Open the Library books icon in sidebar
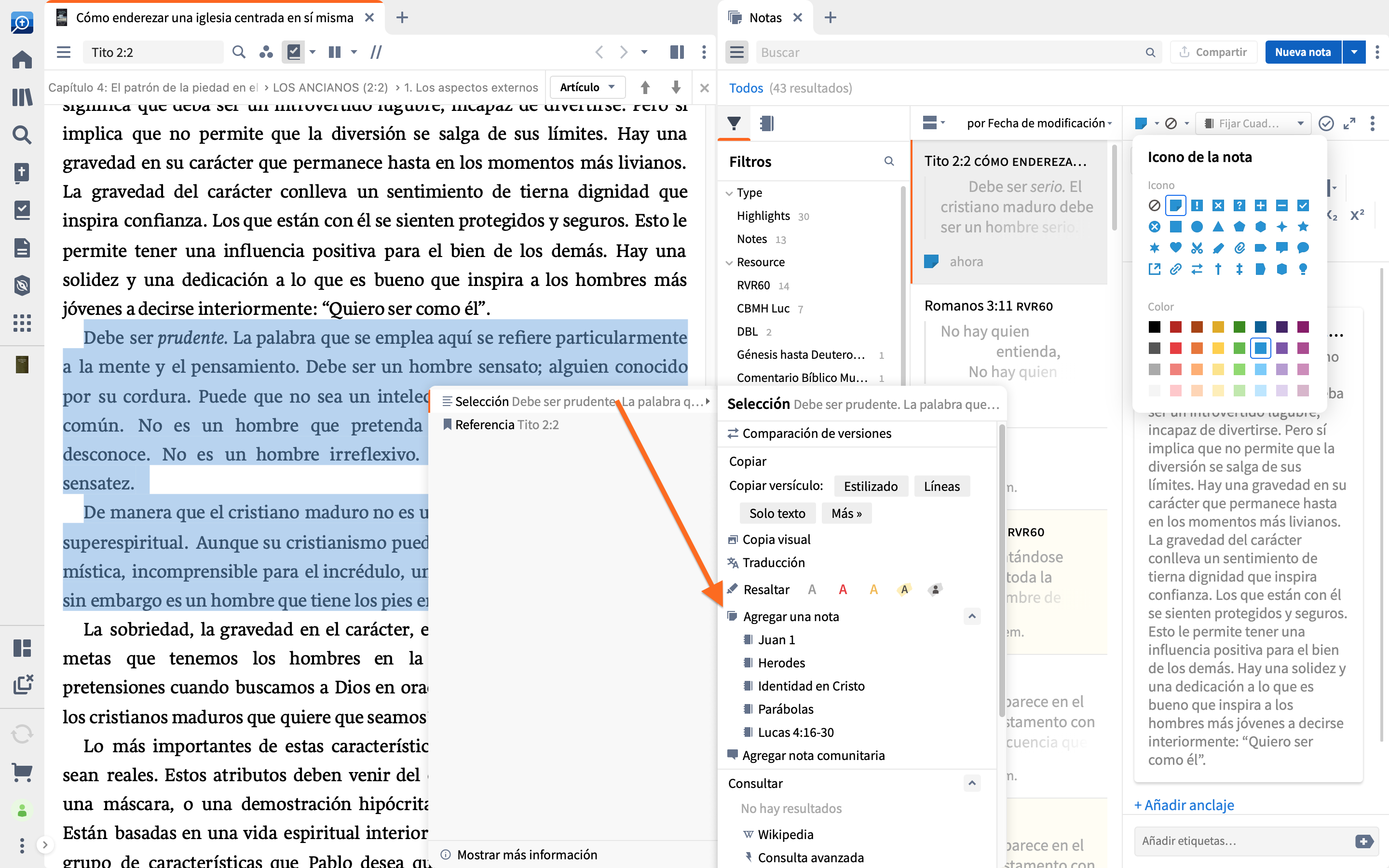This screenshot has height=868, width=1389. [22, 97]
